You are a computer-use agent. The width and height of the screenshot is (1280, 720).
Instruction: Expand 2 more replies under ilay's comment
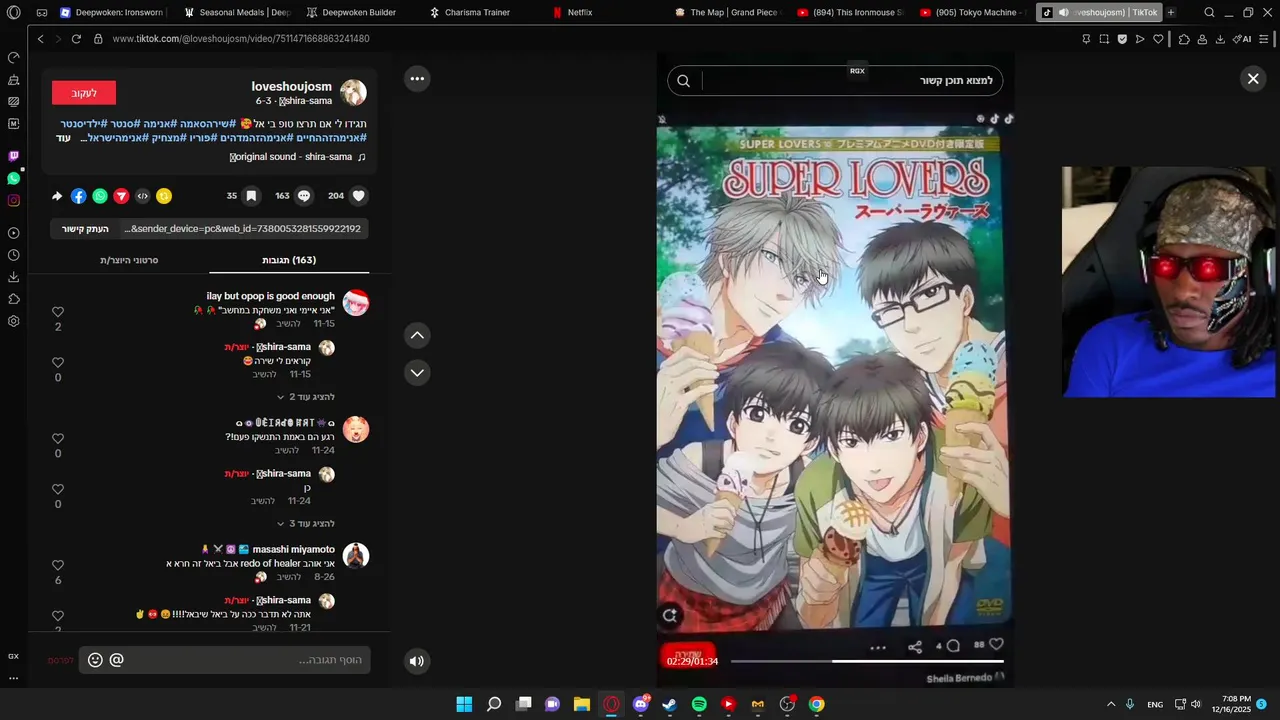tap(306, 397)
